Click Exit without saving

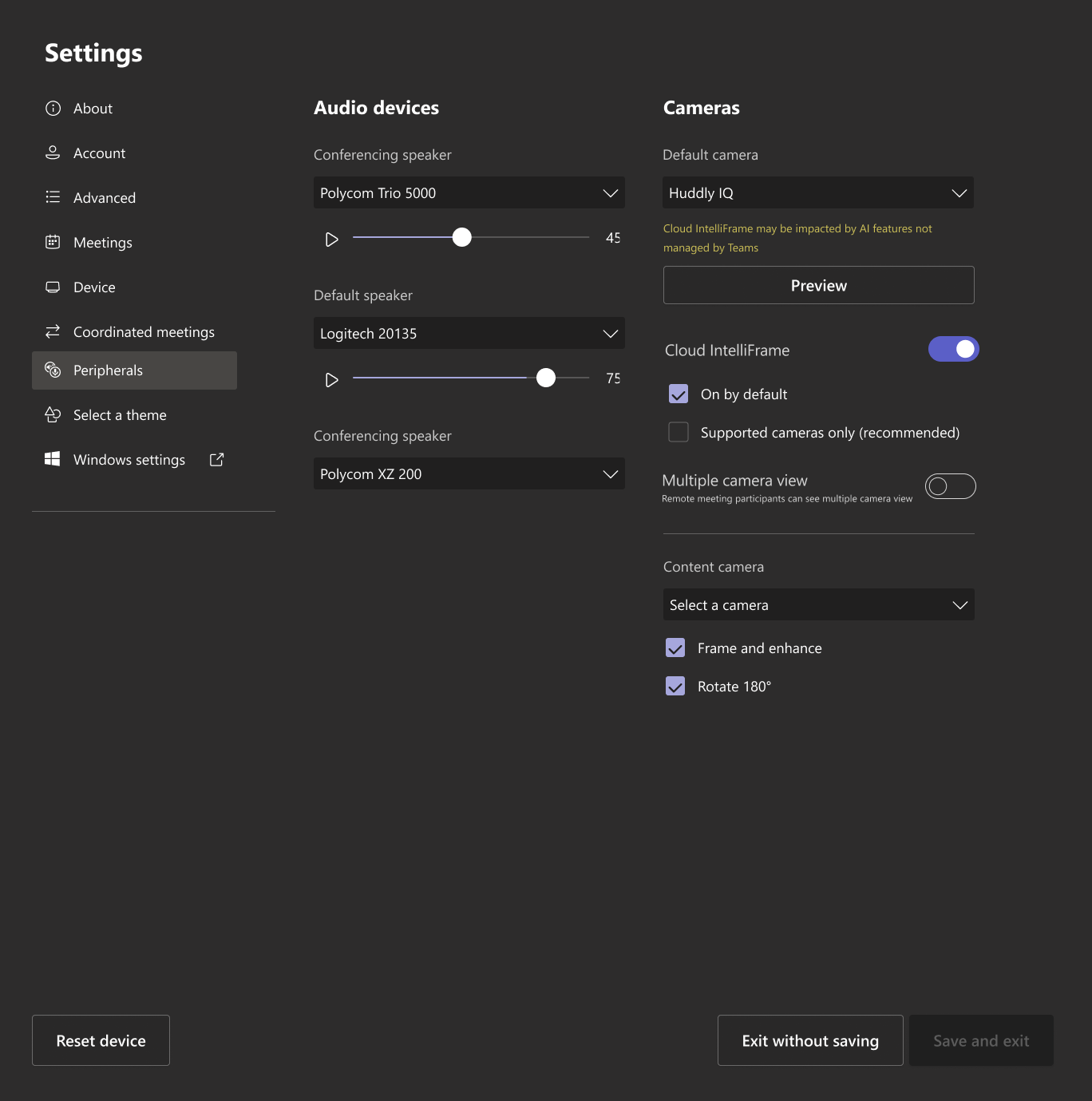pos(809,1040)
